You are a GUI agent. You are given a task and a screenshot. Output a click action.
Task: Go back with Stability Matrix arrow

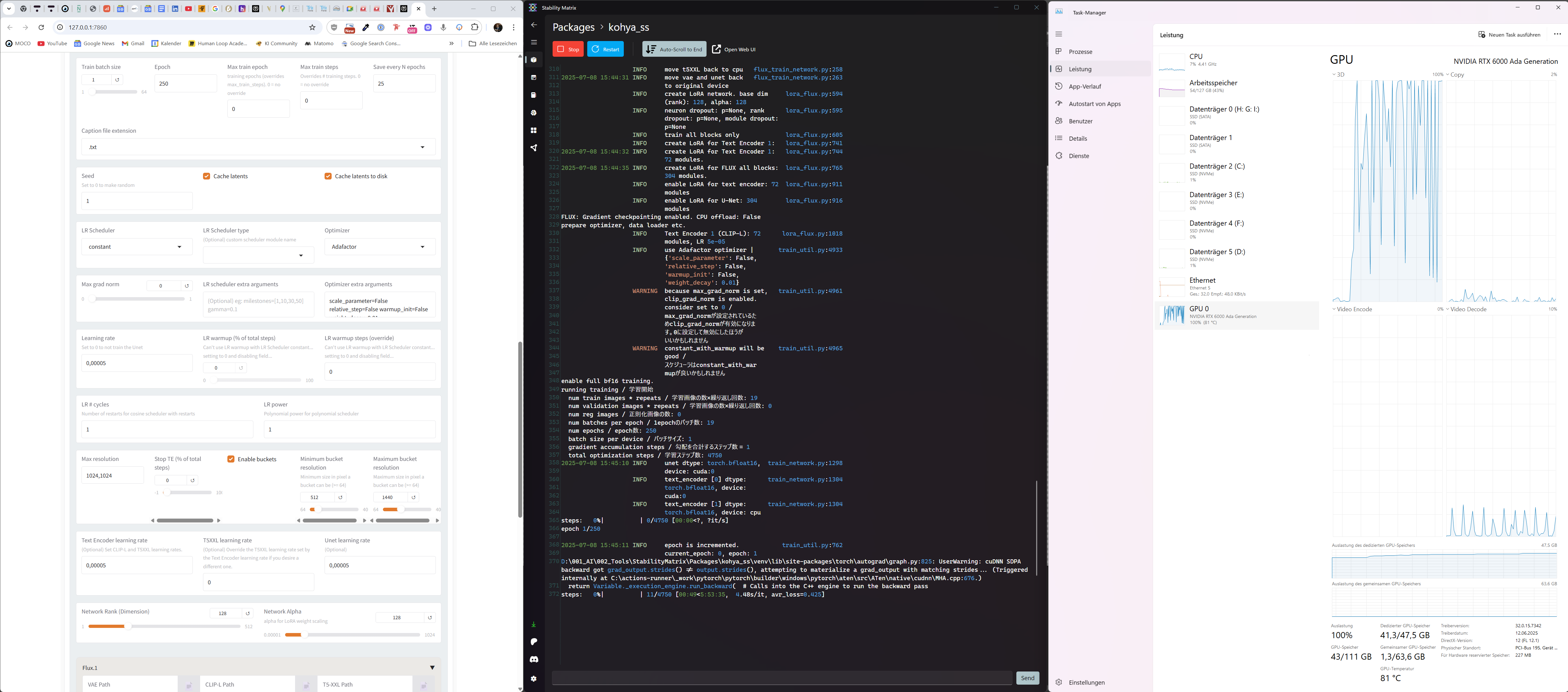pos(534,25)
